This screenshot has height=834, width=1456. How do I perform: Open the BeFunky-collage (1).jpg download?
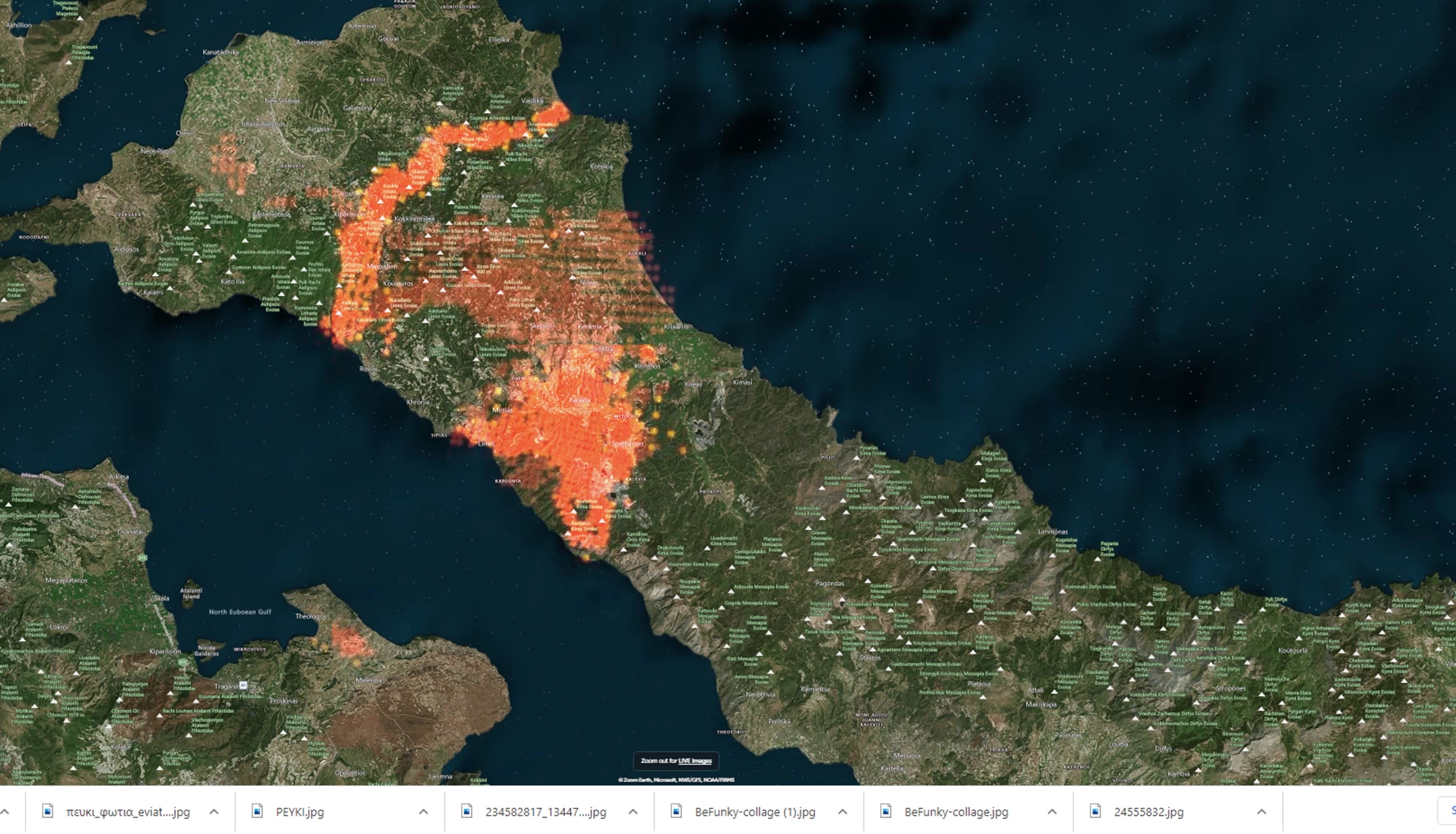(754, 811)
